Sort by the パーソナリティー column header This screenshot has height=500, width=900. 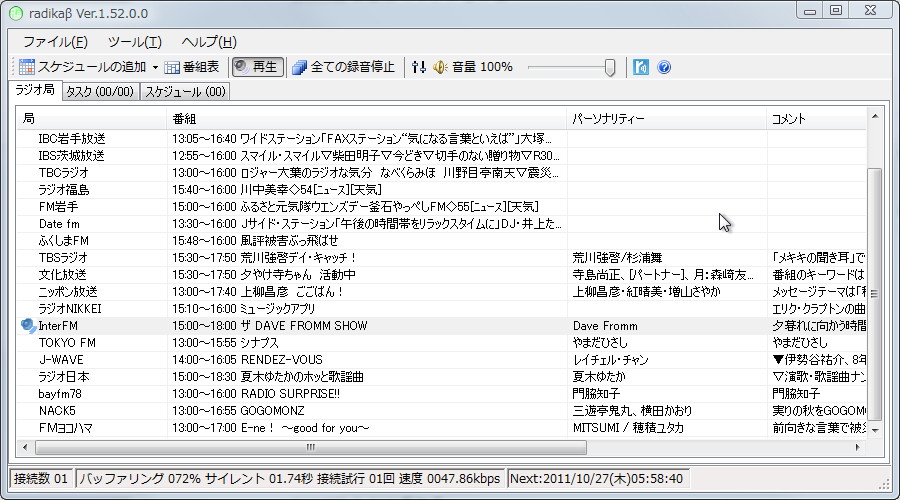666,119
